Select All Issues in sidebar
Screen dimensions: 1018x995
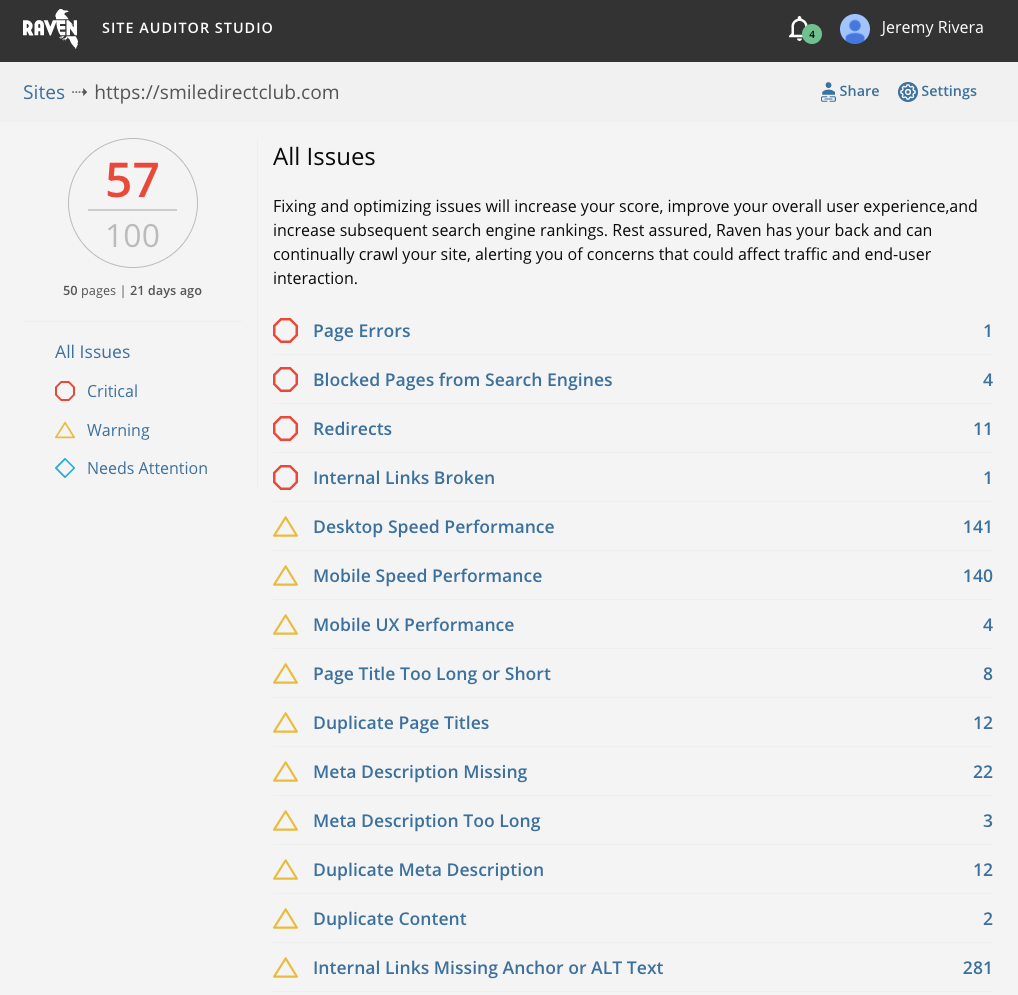[x=92, y=352]
